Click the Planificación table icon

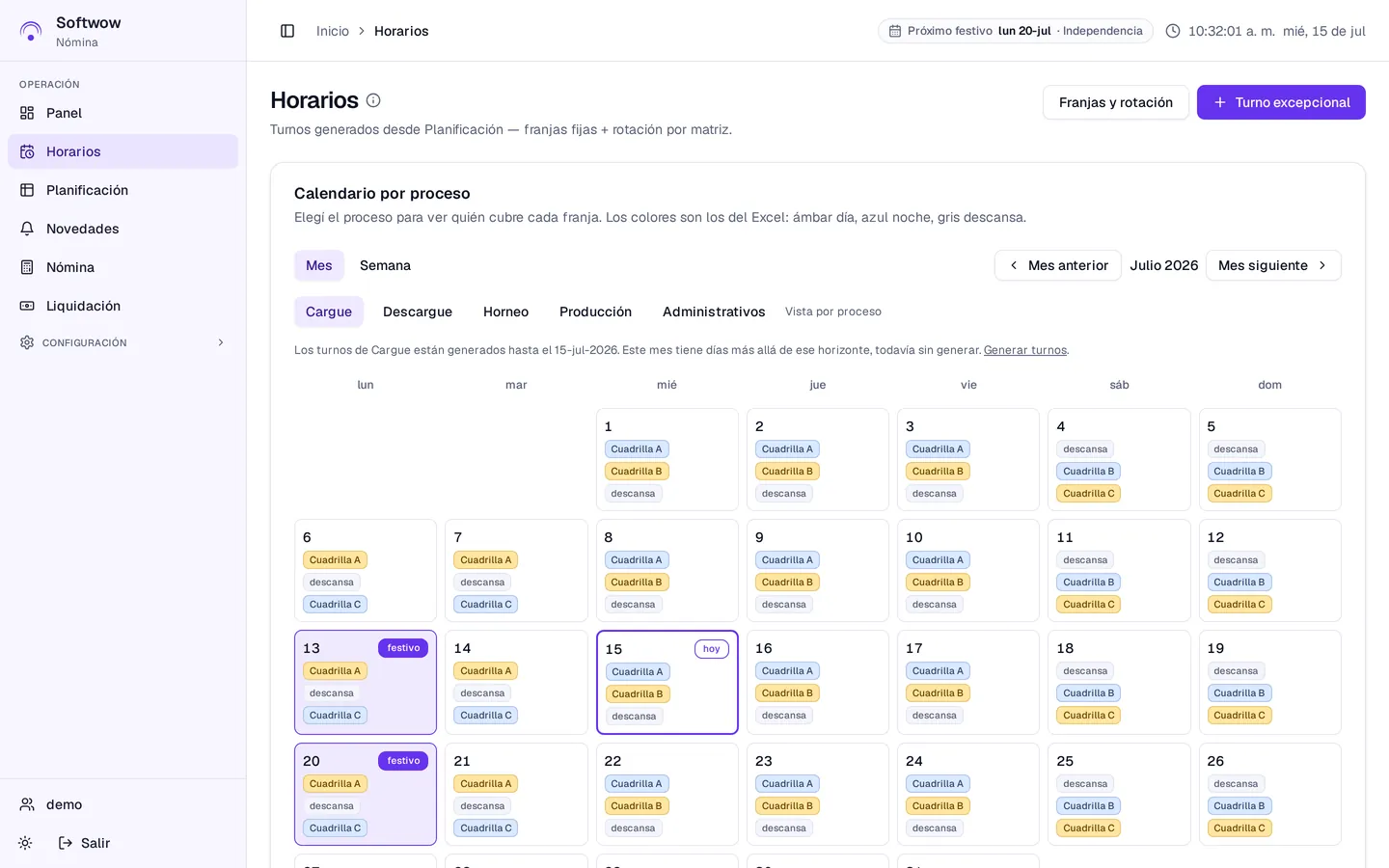point(27,190)
